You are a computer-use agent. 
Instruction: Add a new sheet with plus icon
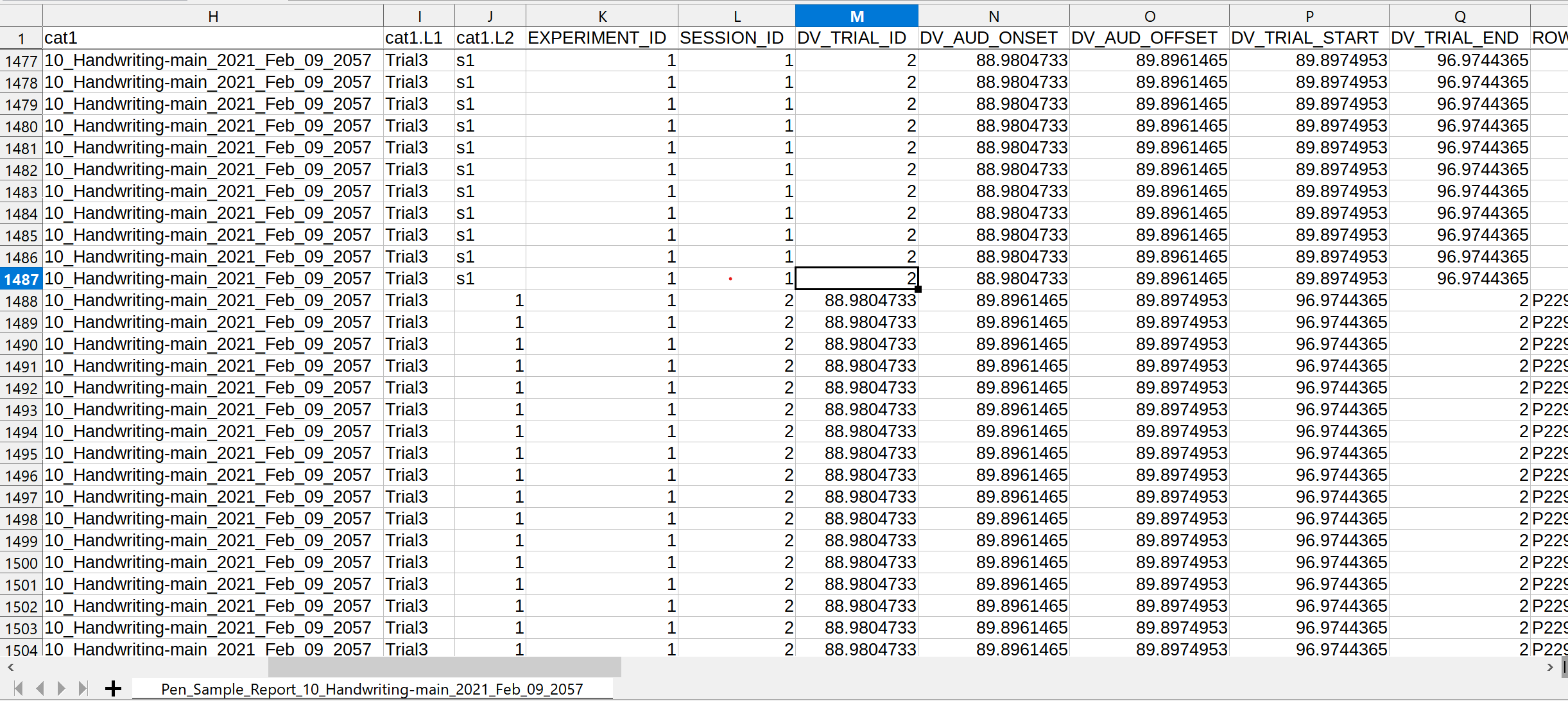click(x=113, y=689)
